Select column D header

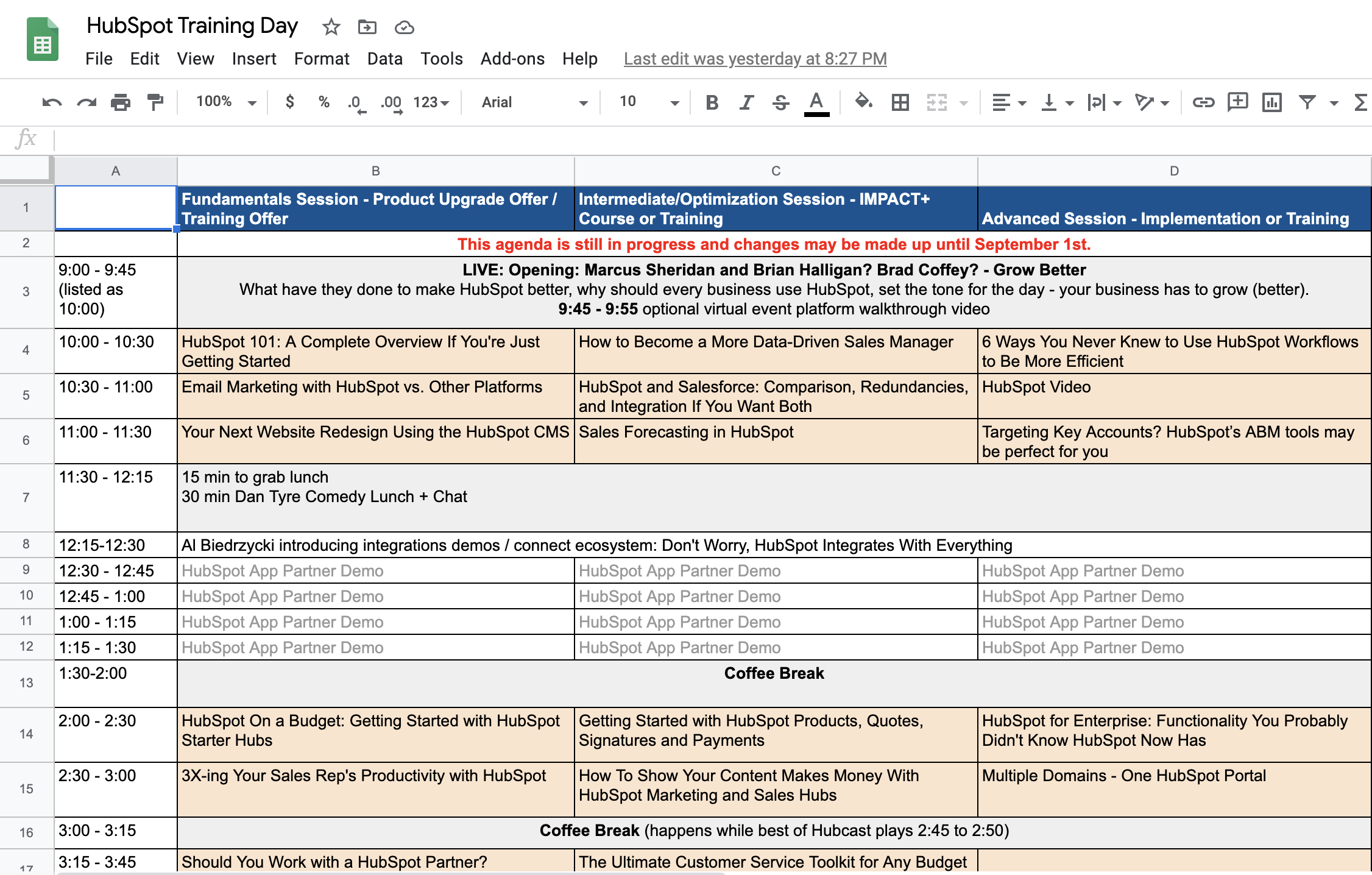tap(1175, 171)
